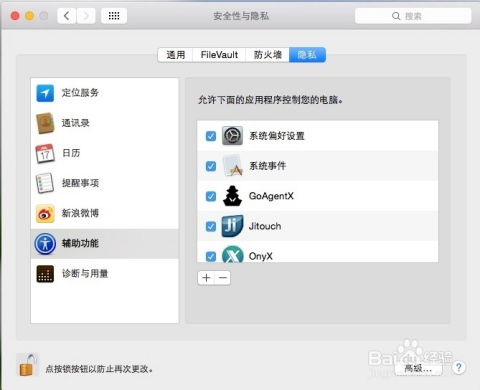Switch to the FileVault tab

219,55
